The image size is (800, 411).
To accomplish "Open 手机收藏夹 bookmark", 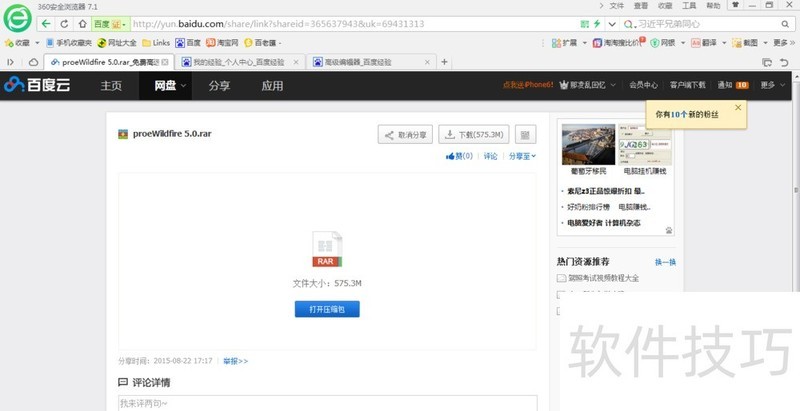I will pos(69,43).
